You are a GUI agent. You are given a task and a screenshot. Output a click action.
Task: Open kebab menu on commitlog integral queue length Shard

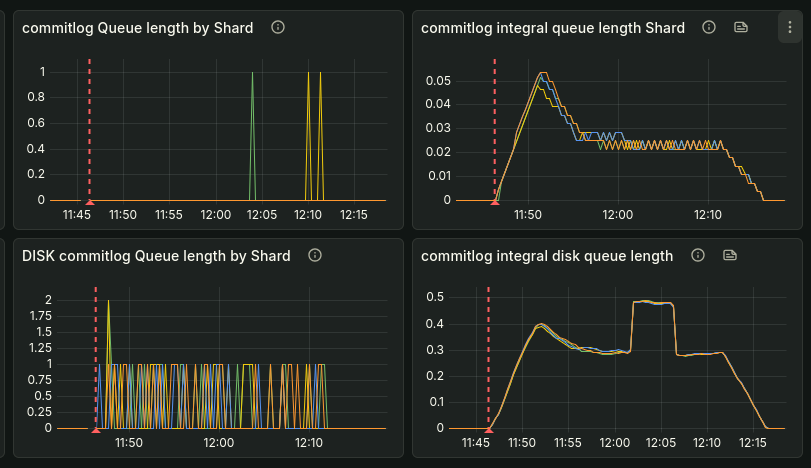(x=789, y=28)
